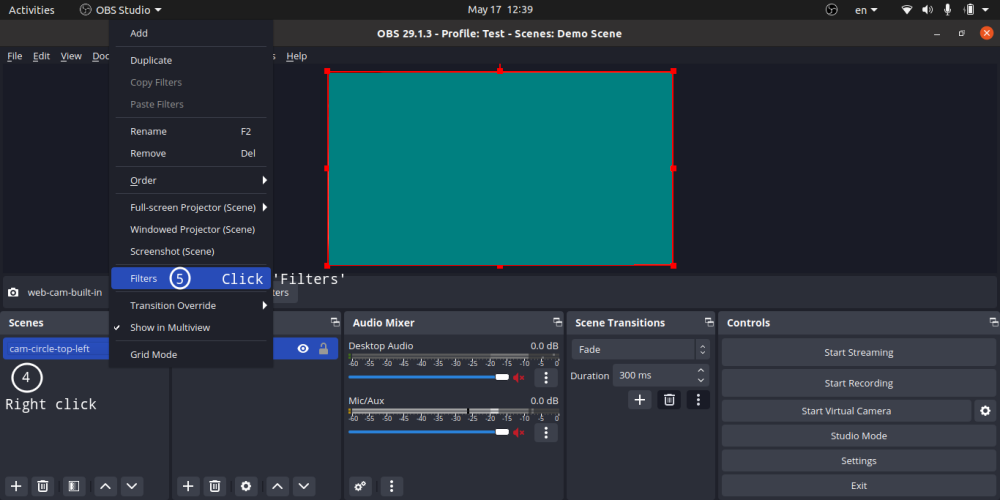The image size is (1000, 500).
Task: Open scene filters icon in the Scenes toolbar
Action: tap(74, 486)
